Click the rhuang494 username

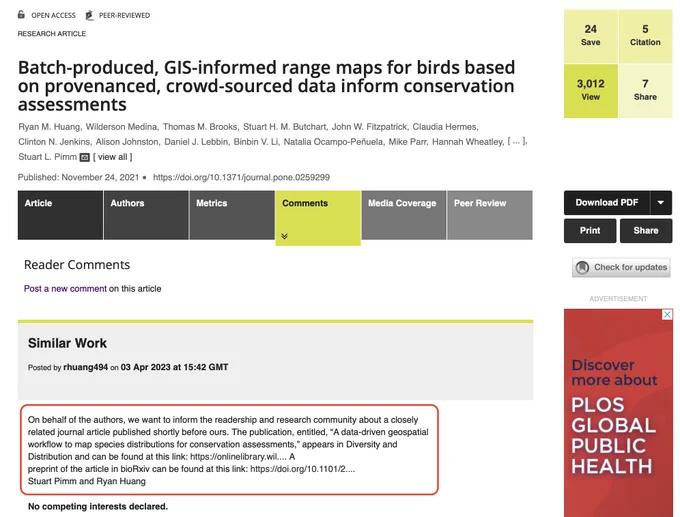[x=85, y=367]
